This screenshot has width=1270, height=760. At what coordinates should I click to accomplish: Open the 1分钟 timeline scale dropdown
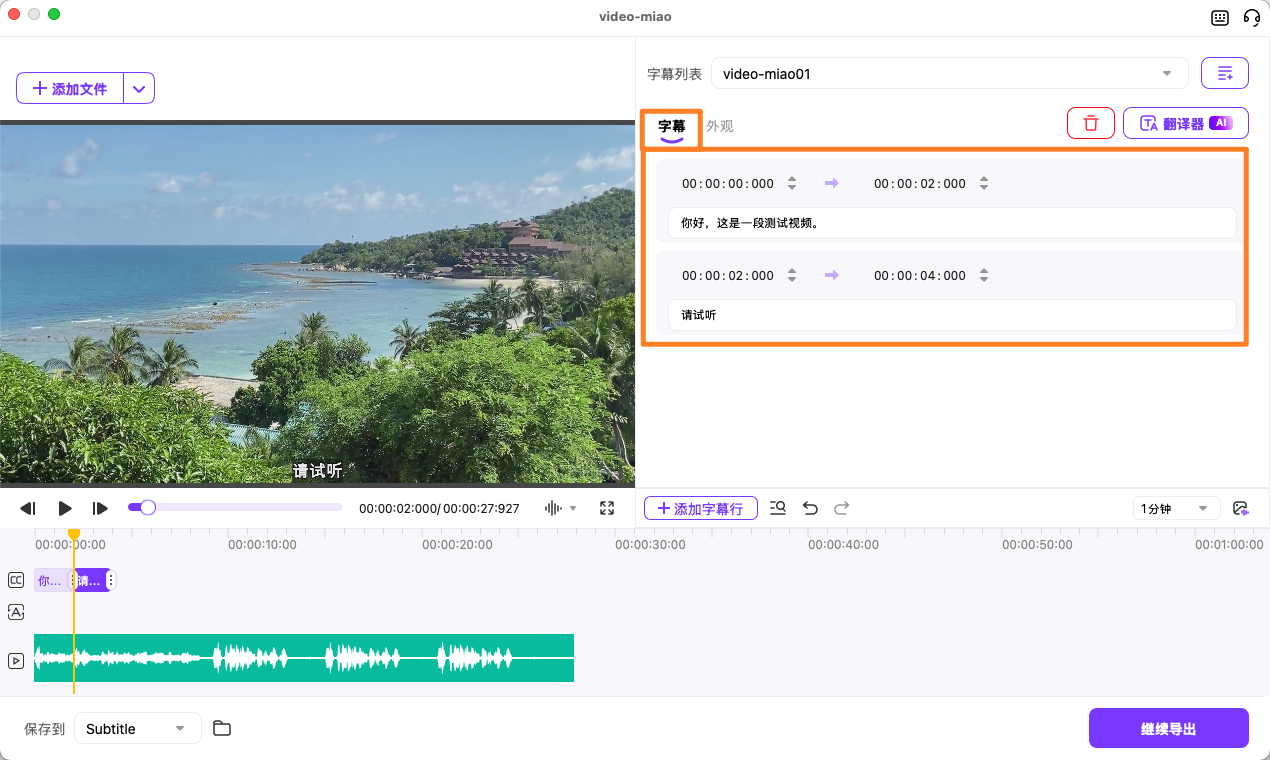1176,508
